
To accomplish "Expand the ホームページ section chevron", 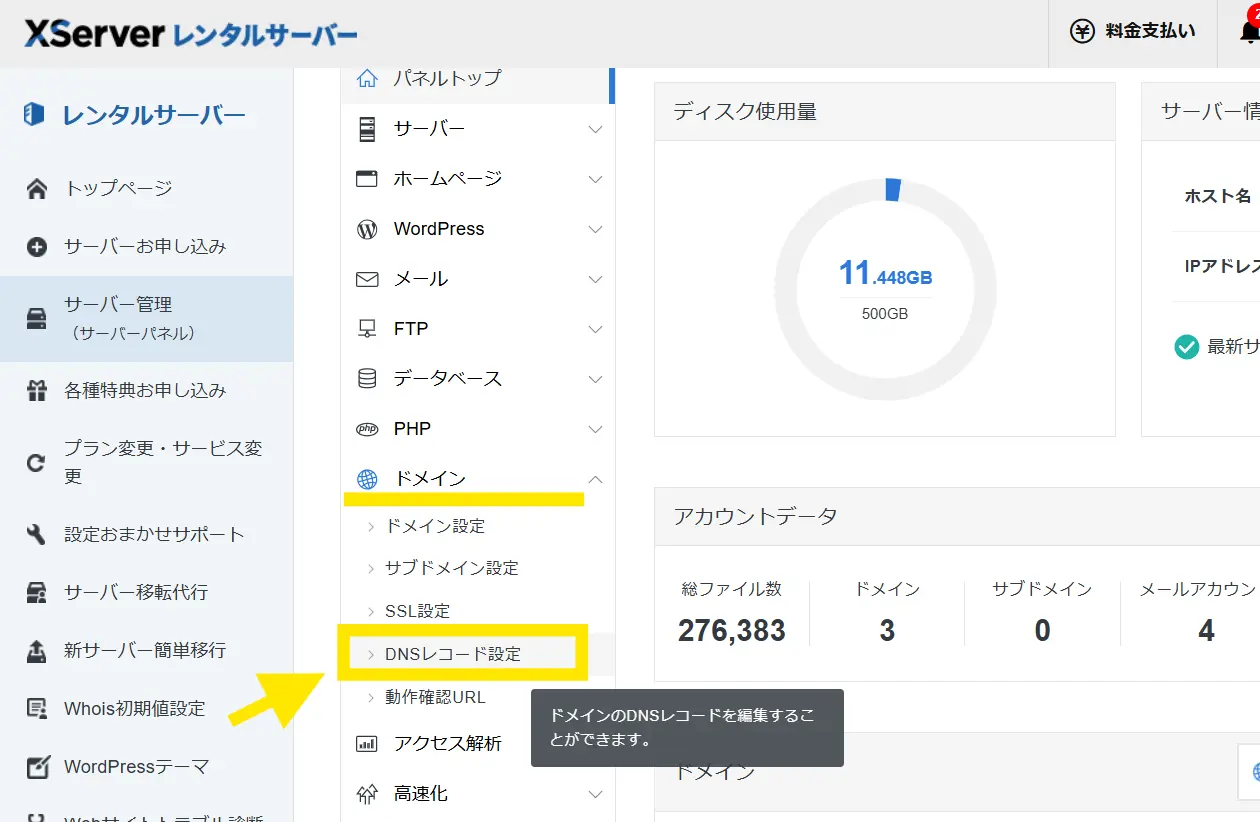I will (595, 179).
